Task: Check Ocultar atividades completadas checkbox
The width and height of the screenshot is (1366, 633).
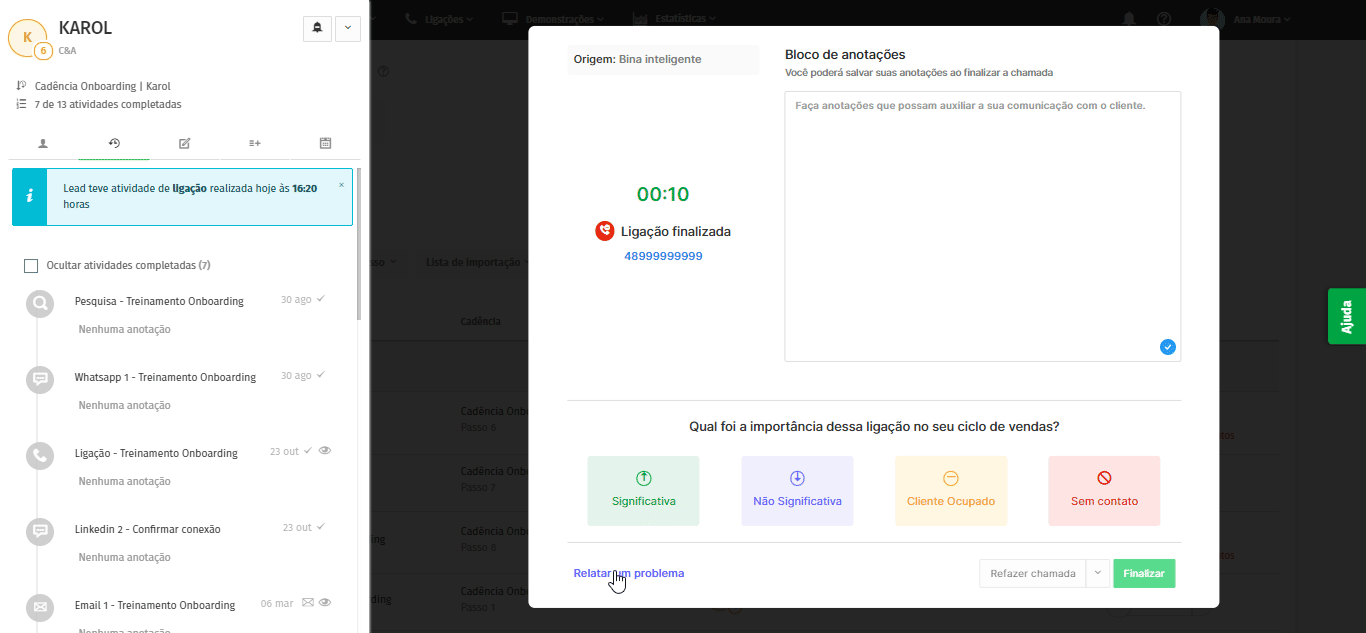Action: pyautogui.click(x=31, y=266)
